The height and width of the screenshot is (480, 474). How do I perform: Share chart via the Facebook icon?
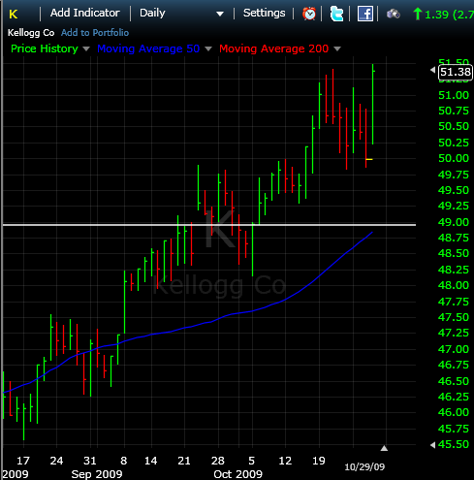coord(365,14)
